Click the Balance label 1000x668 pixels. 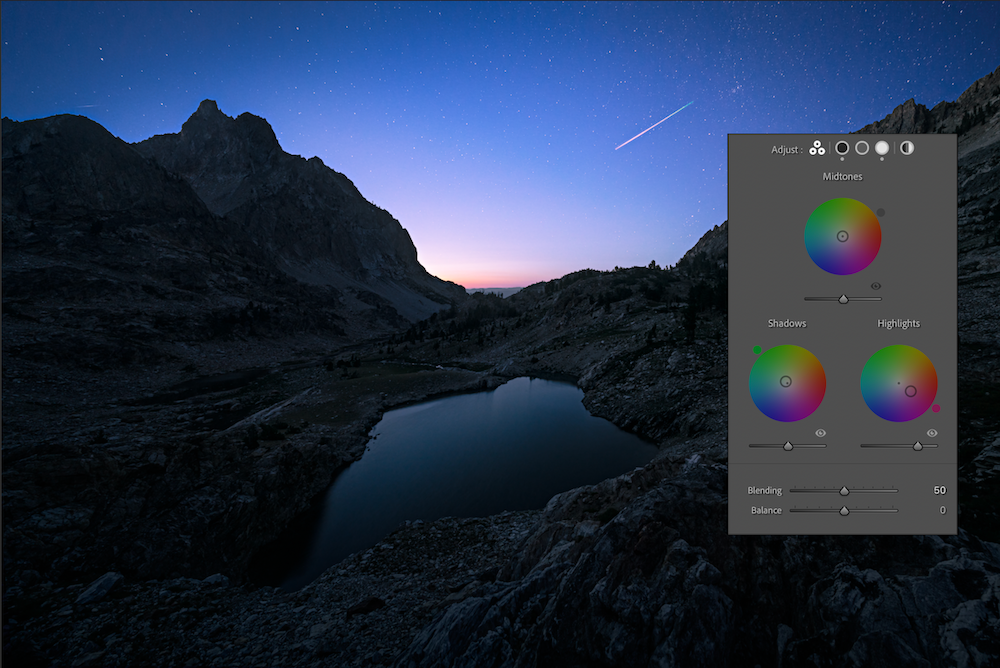click(x=766, y=510)
